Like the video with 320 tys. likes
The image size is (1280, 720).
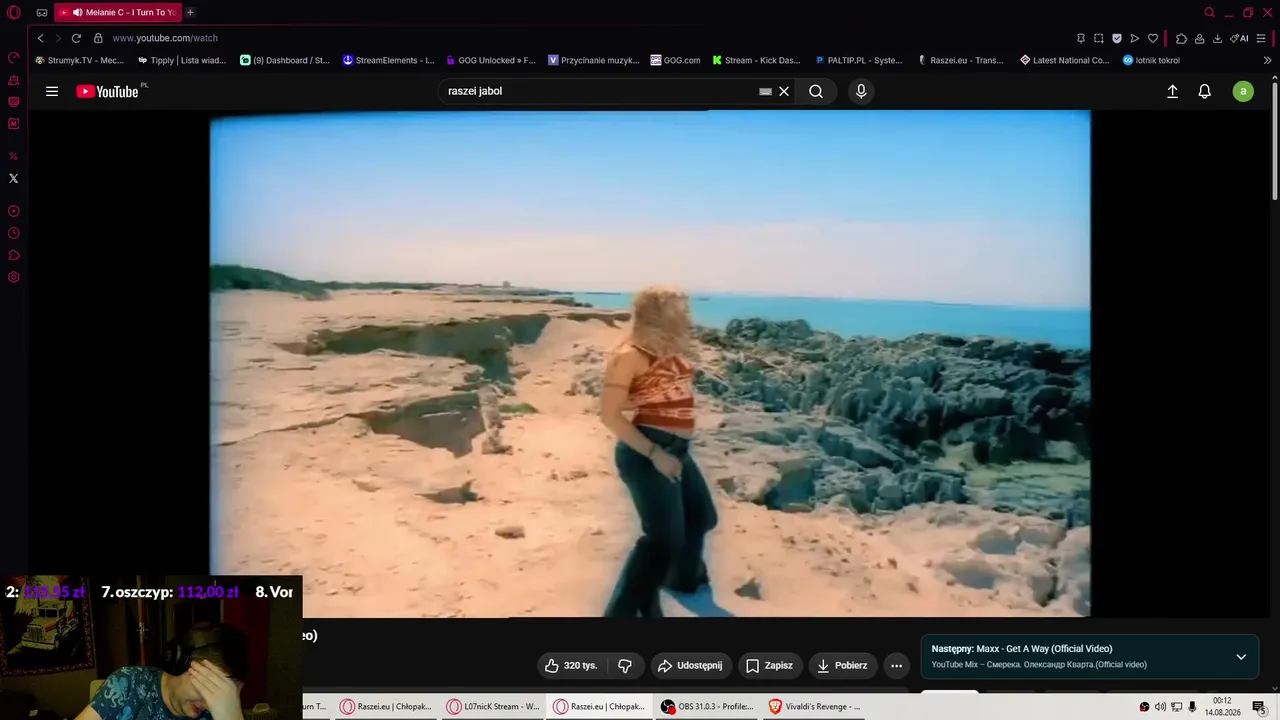[x=572, y=665]
